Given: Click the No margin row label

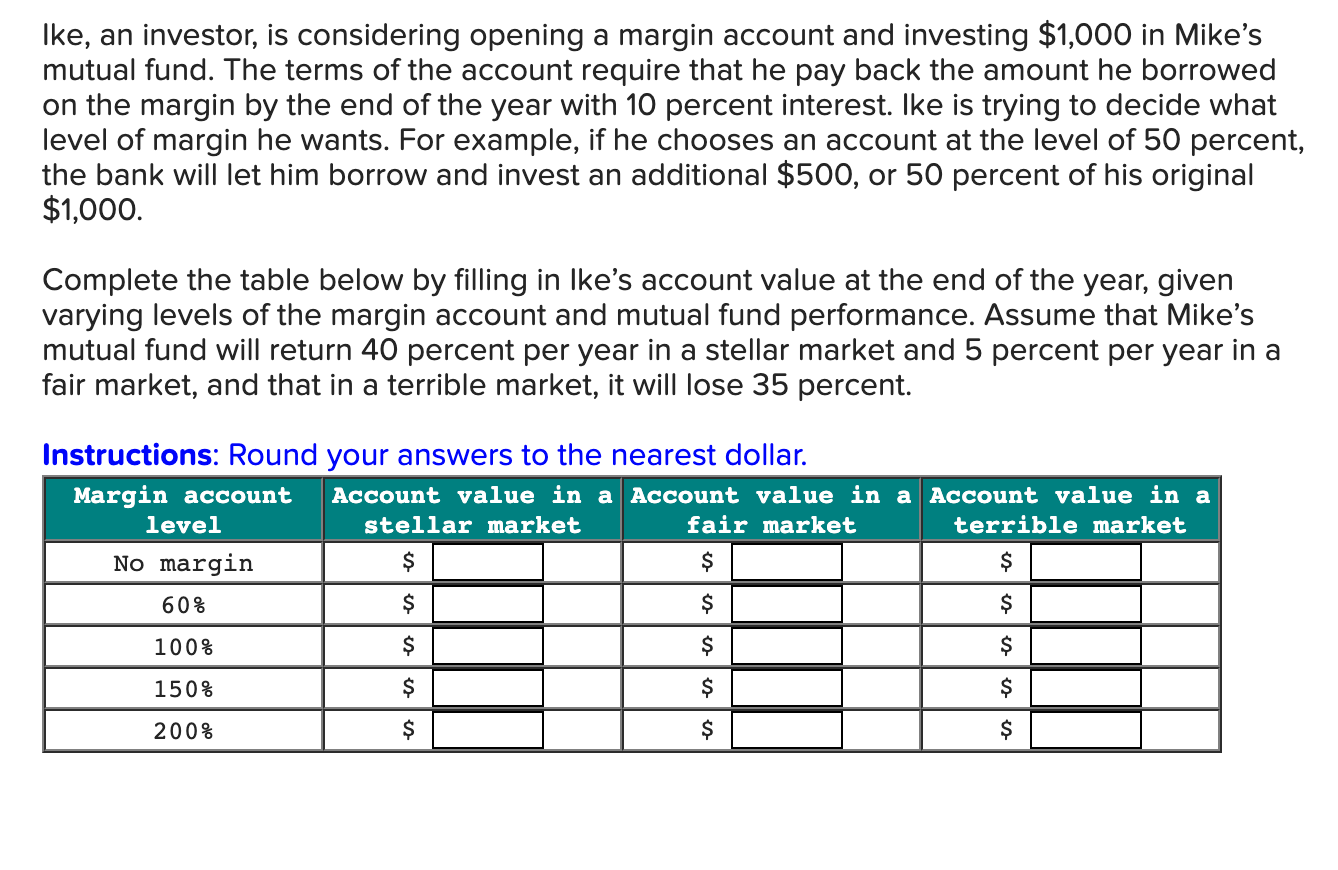Looking at the screenshot, I should tap(182, 562).
